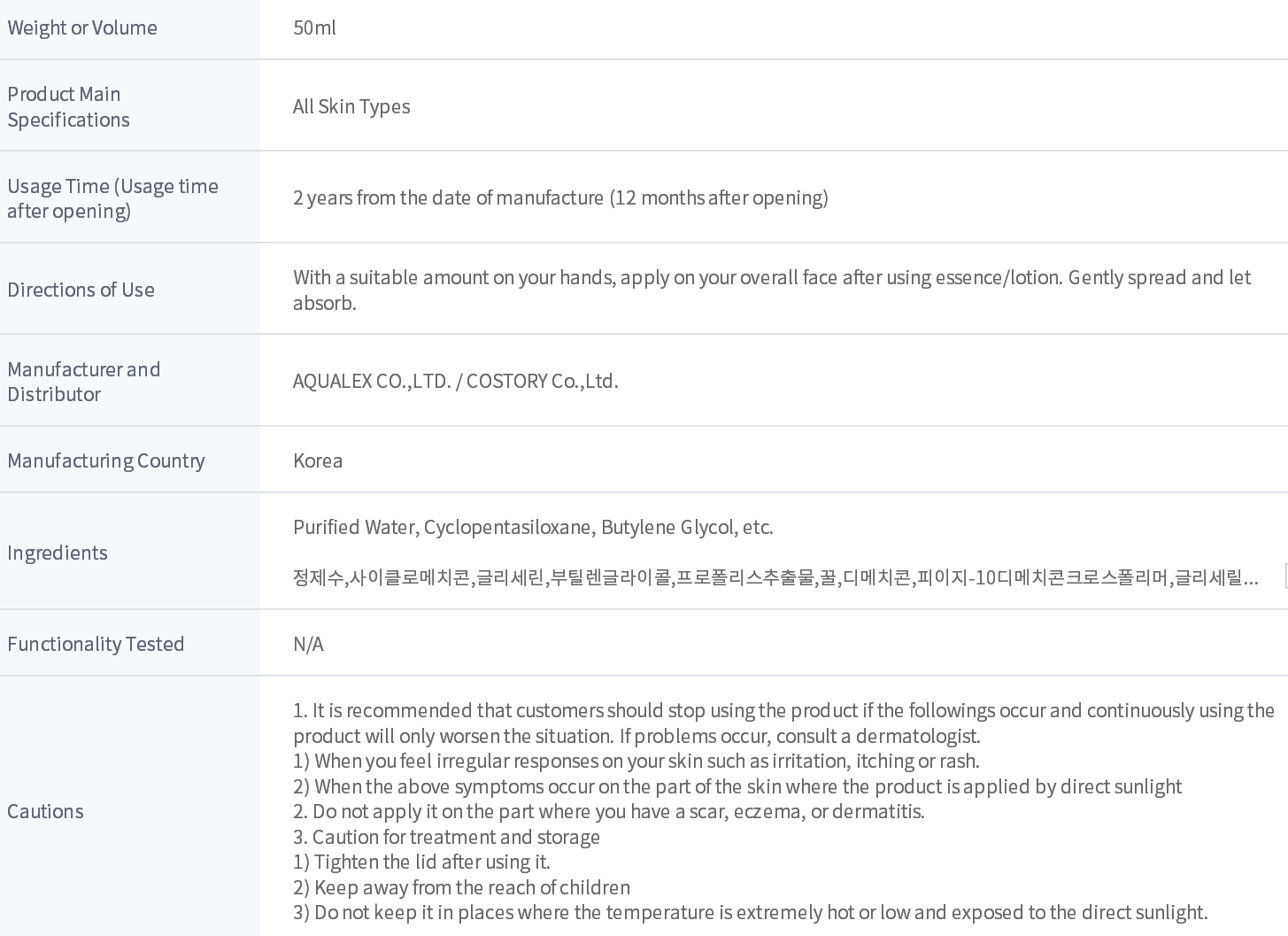The width and height of the screenshot is (1288, 936).
Task: Click the "Ingredients" row label
Action: [x=58, y=553]
